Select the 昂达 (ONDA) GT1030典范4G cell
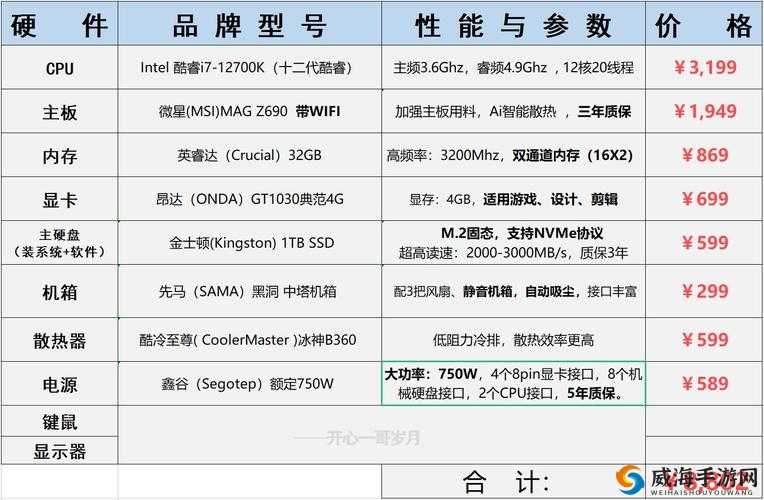Viewport: 764px width, 500px height. pyautogui.click(x=249, y=199)
